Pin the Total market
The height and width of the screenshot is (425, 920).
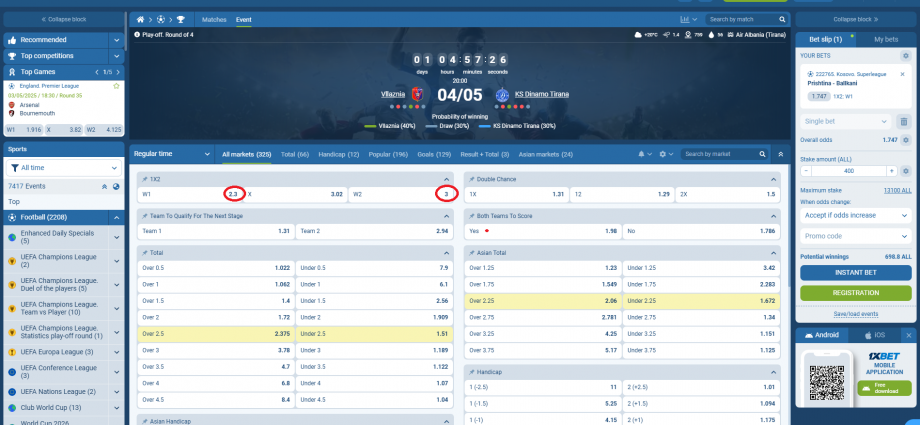144,252
